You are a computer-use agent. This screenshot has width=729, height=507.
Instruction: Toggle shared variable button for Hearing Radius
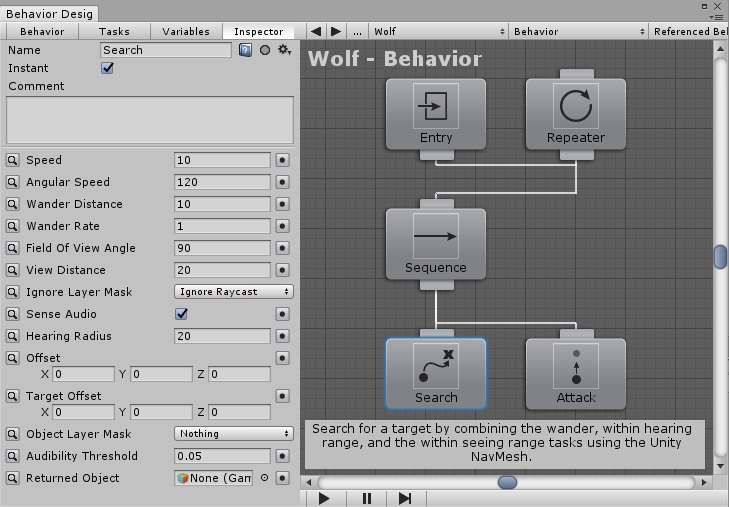coord(282,336)
